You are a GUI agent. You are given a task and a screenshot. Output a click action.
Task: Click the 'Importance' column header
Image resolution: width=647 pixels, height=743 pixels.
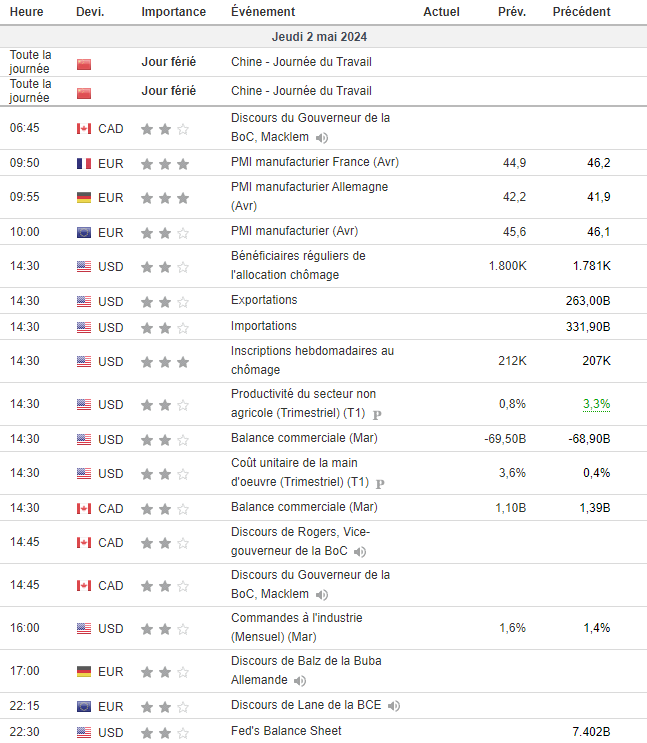coord(173,12)
